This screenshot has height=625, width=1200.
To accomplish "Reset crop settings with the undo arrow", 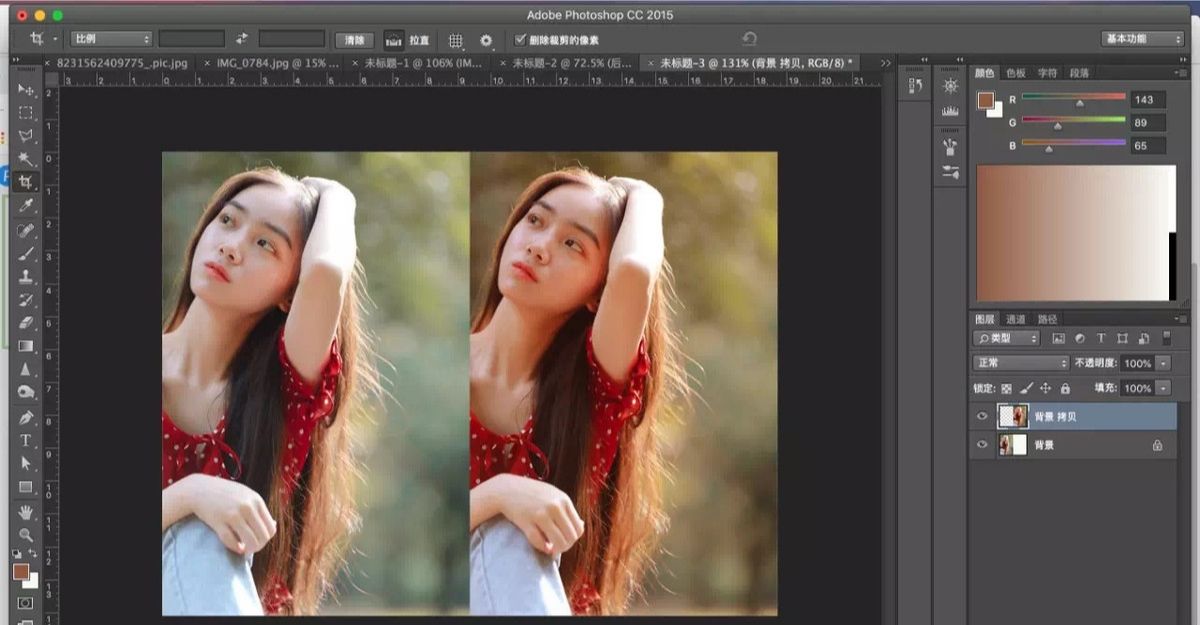I will click(749, 39).
